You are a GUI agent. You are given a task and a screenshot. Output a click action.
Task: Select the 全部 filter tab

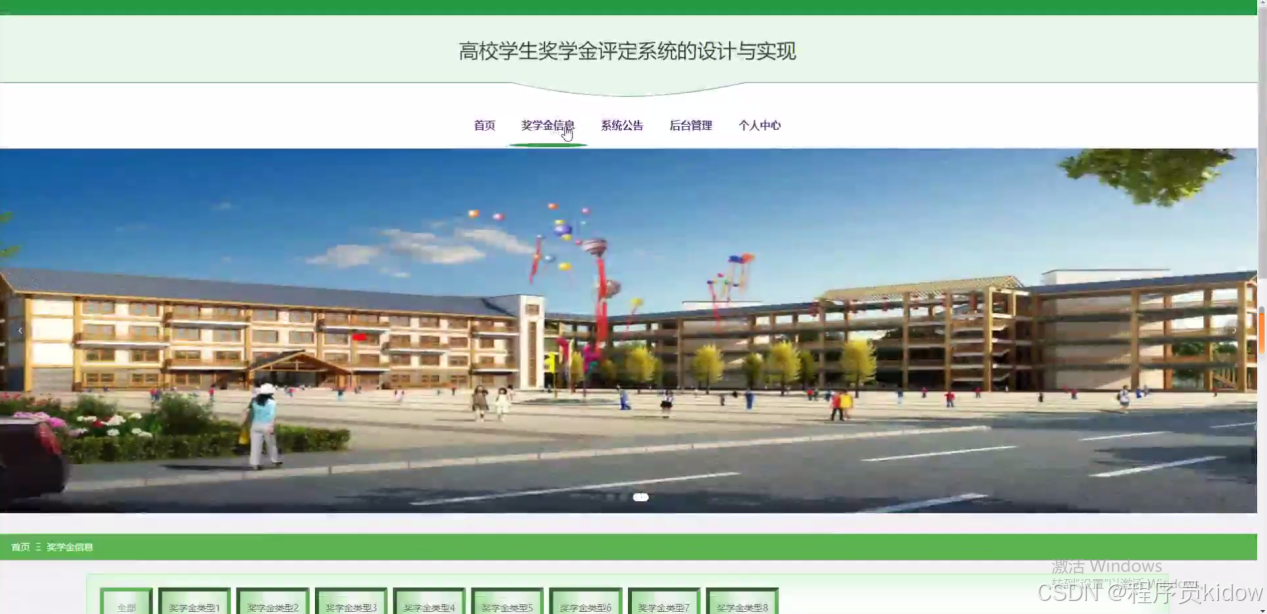pyautogui.click(x=126, y=603)
